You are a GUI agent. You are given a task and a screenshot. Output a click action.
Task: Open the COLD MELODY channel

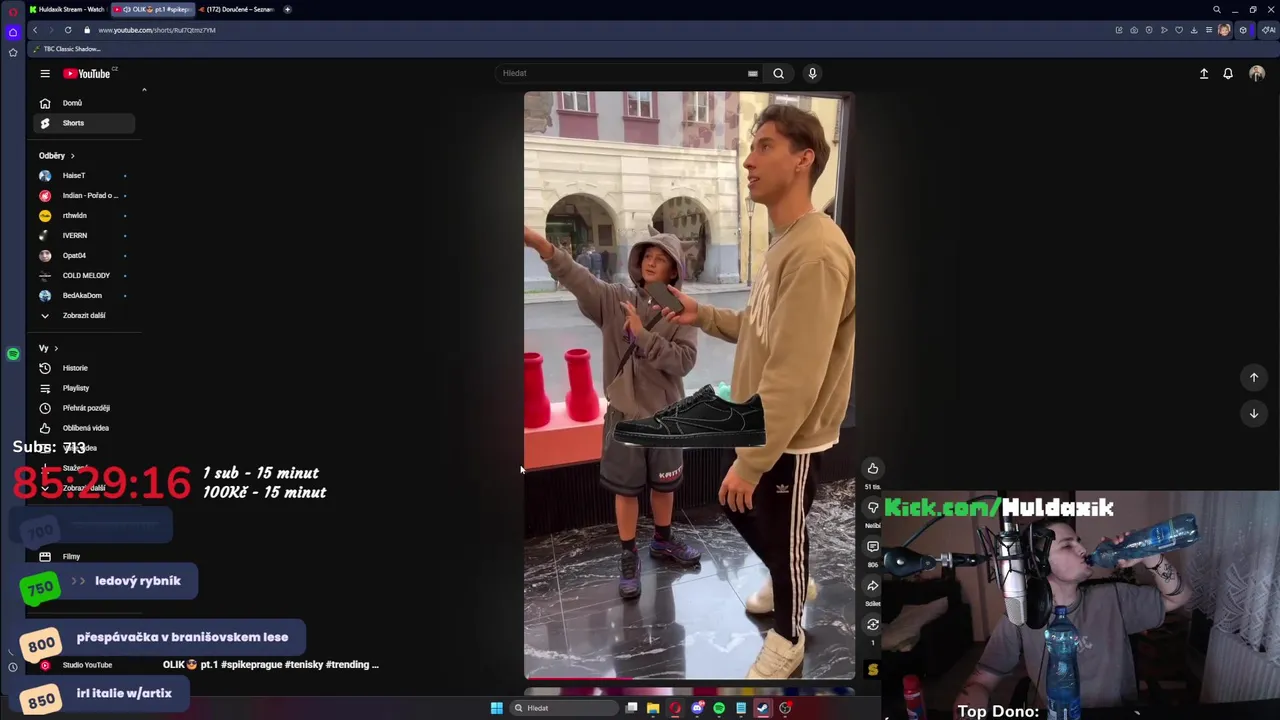pyautogui.click(x=84, y=276)
